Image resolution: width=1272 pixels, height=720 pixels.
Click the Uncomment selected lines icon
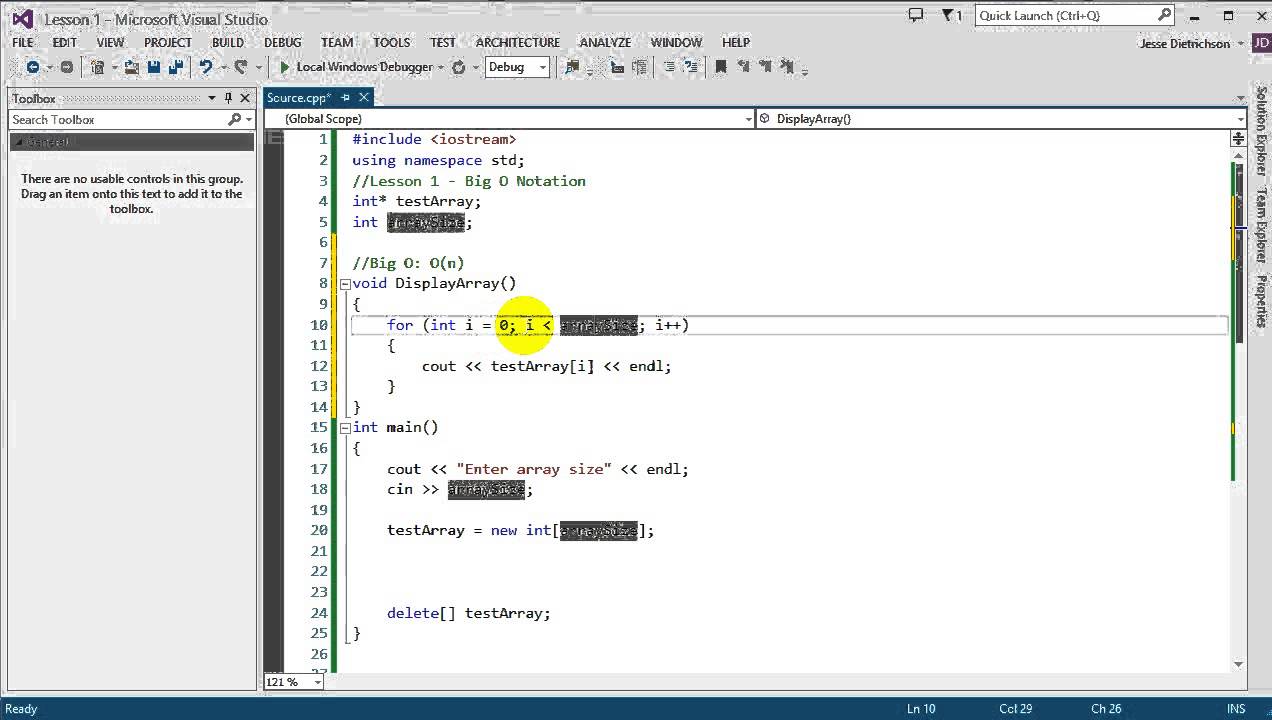coord(691,67)
